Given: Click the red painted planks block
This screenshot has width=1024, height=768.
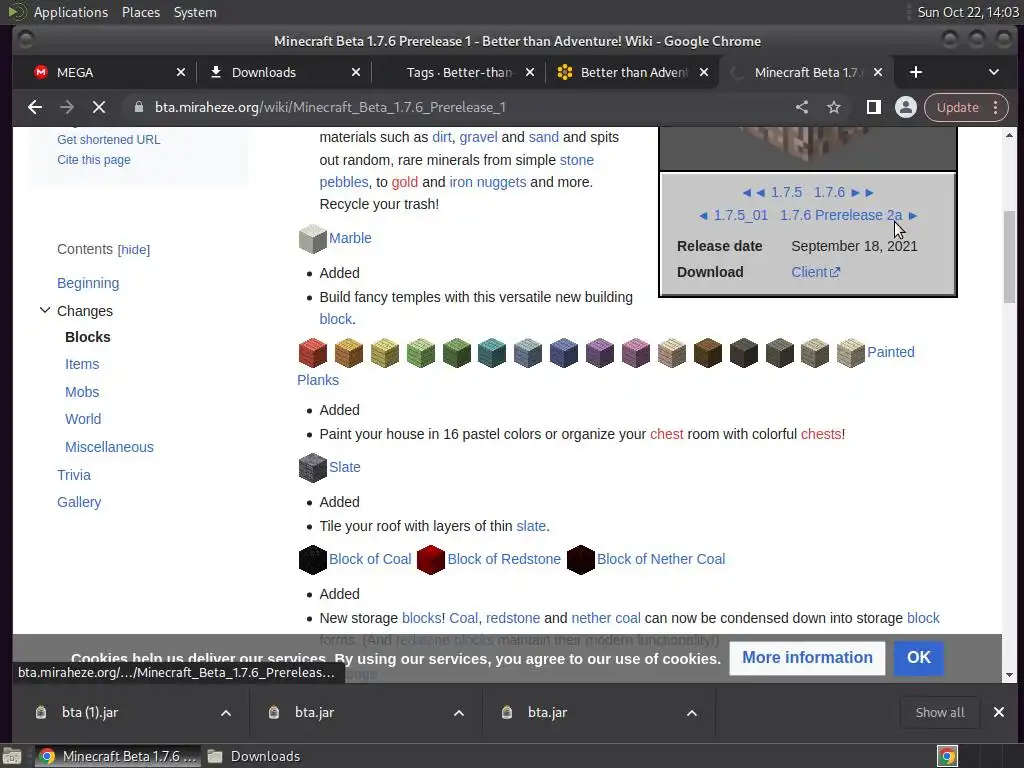Looking at the screenshot, I should [312, 353].
